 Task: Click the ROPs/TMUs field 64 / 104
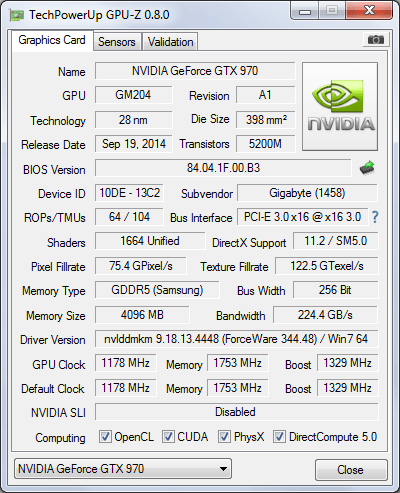tap(129, 217)
